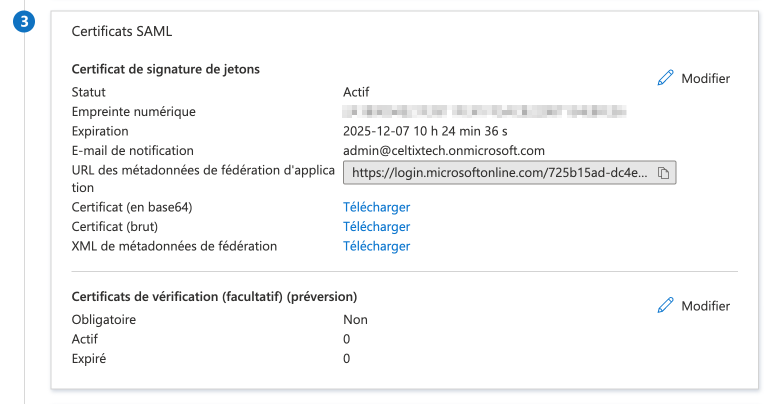Click the Obligatoire value Non

point(355,320)
